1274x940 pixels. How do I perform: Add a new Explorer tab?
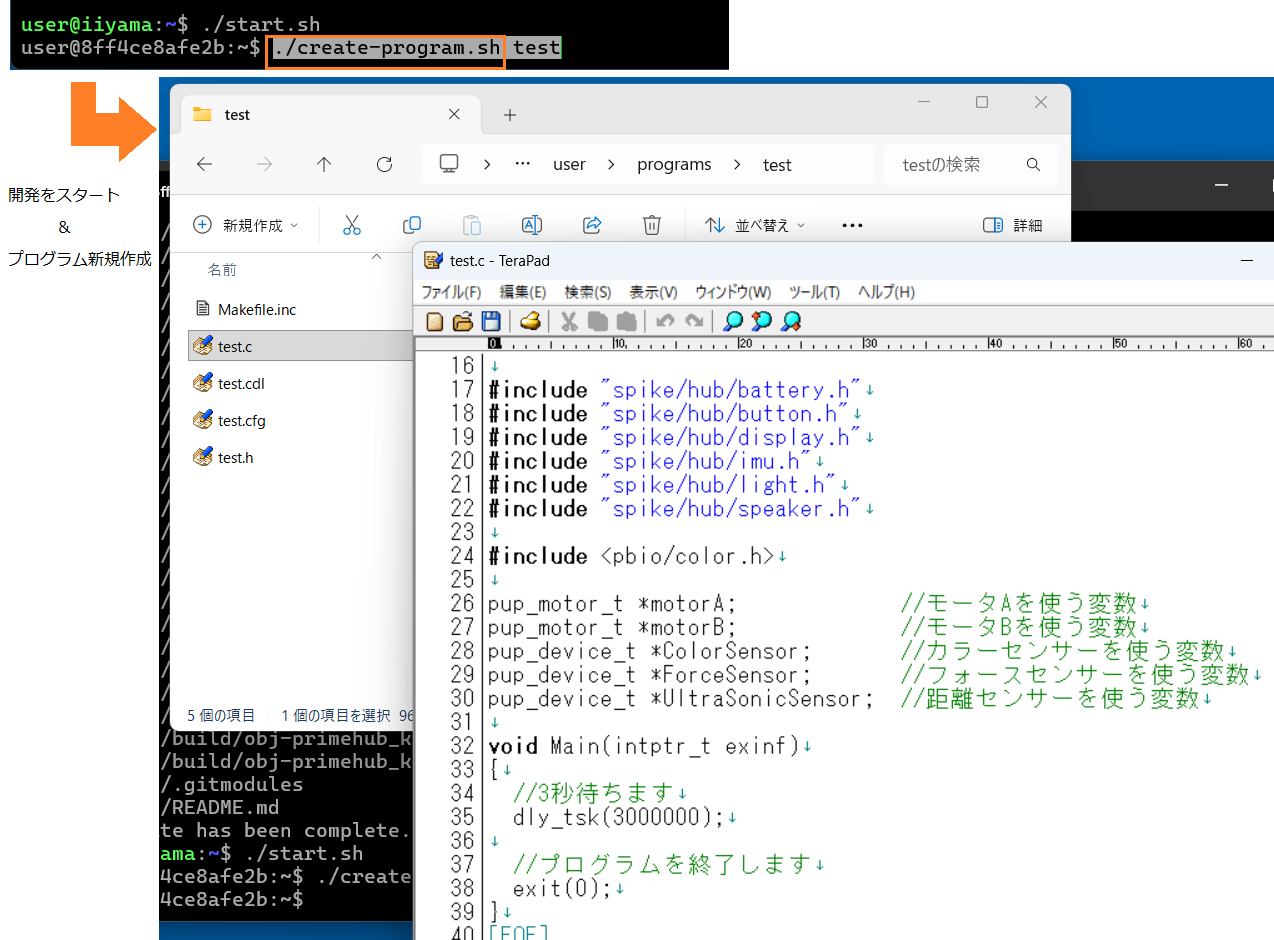pos(510,115)
